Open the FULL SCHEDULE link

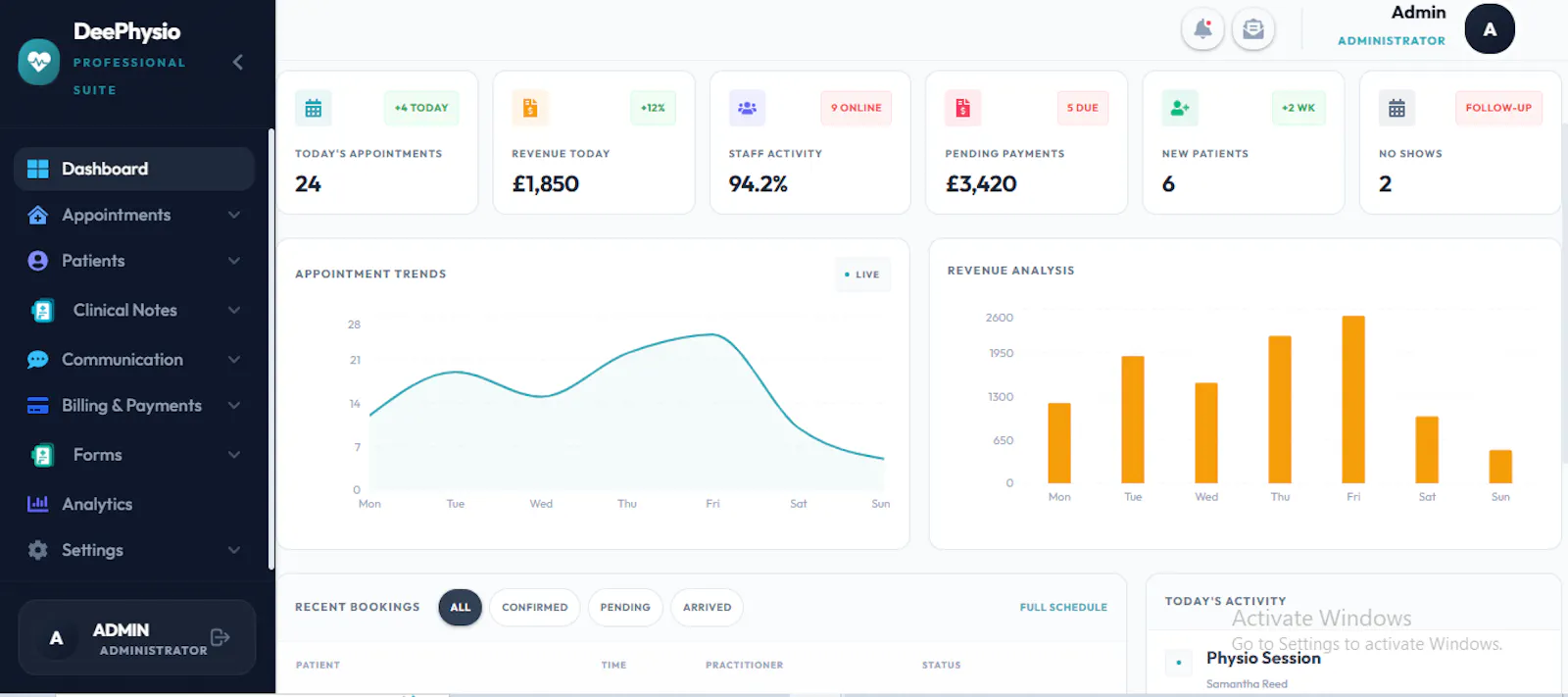(1063, 608)
